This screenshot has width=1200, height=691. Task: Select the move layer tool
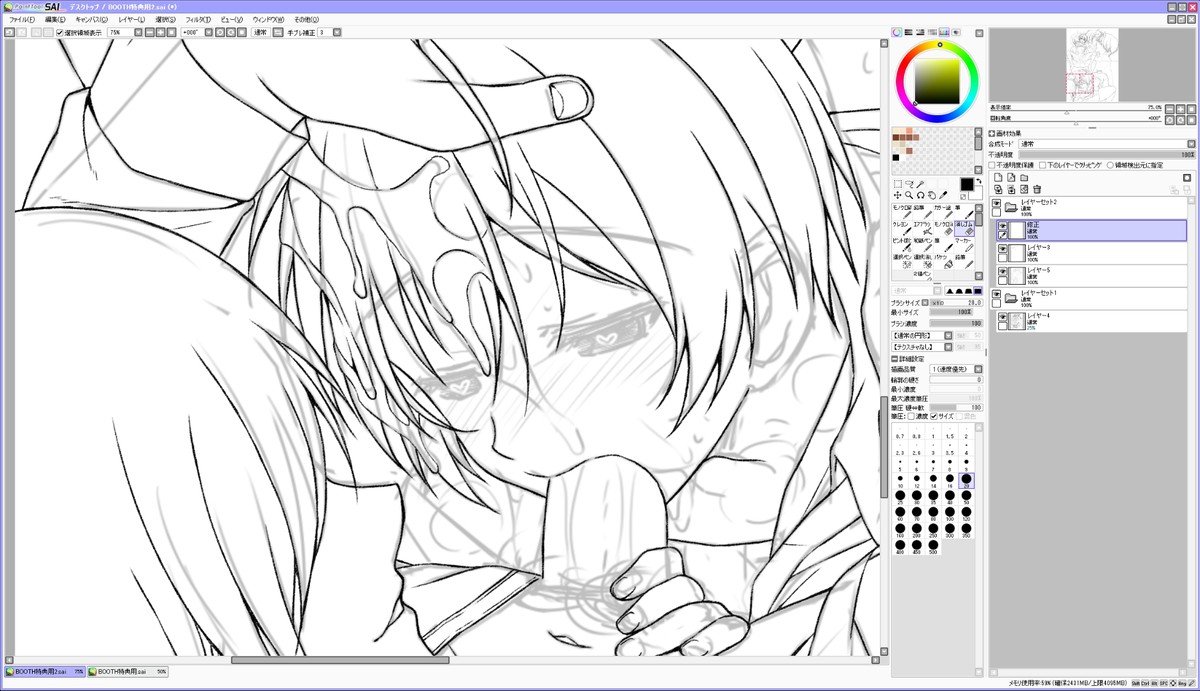click(897, 195)
